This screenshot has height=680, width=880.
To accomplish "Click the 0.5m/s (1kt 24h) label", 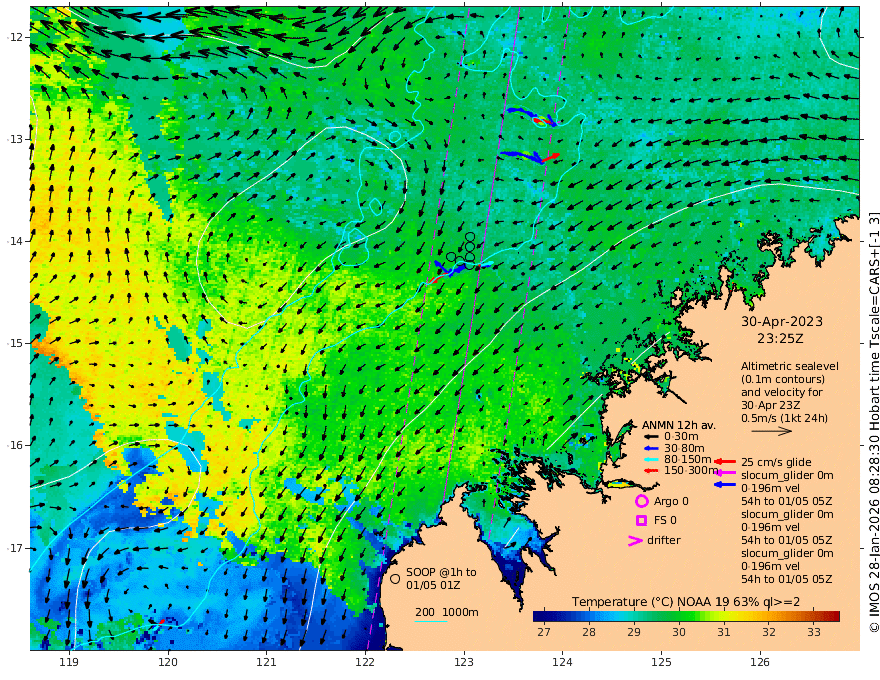I will coord(784,418).
